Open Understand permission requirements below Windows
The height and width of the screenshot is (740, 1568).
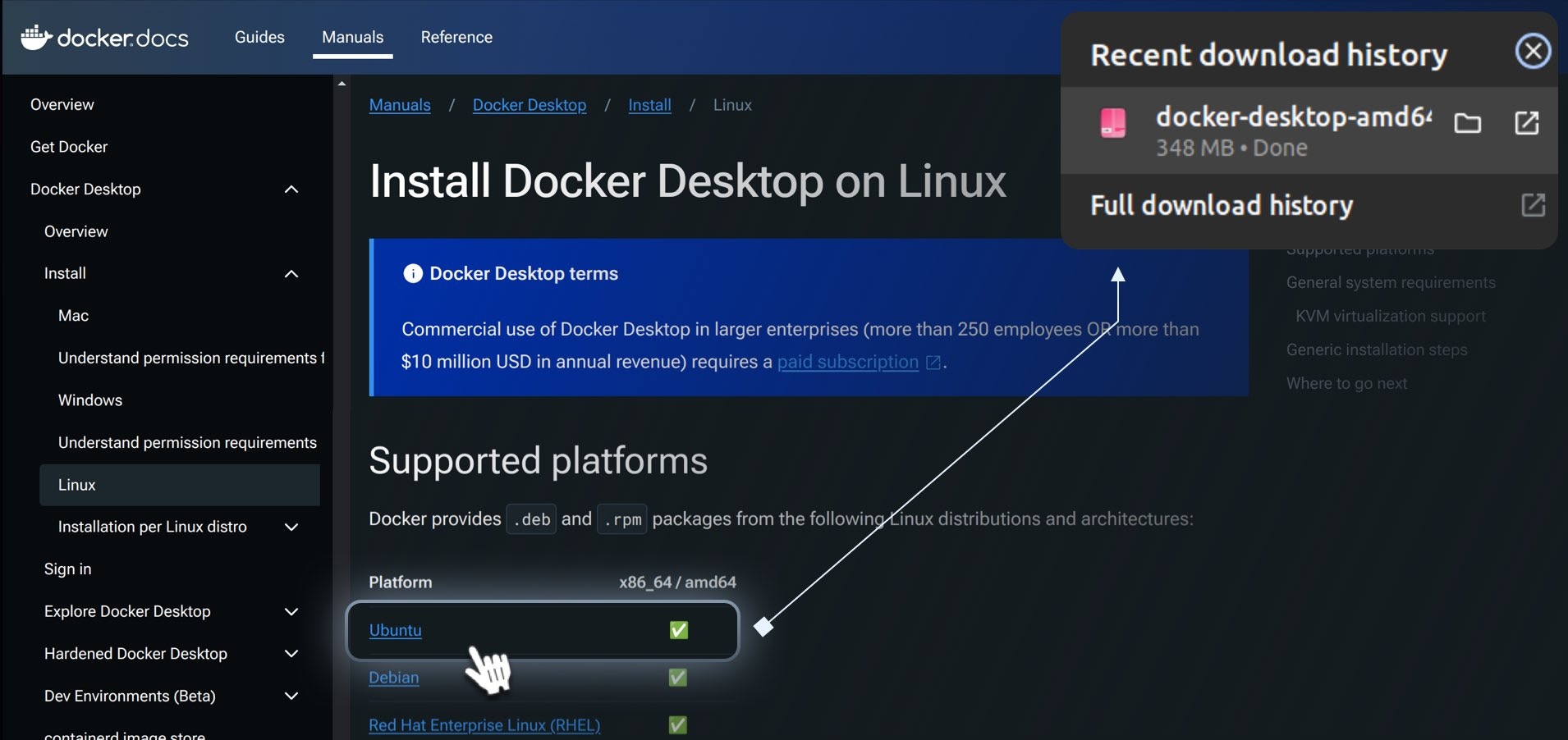187,442
